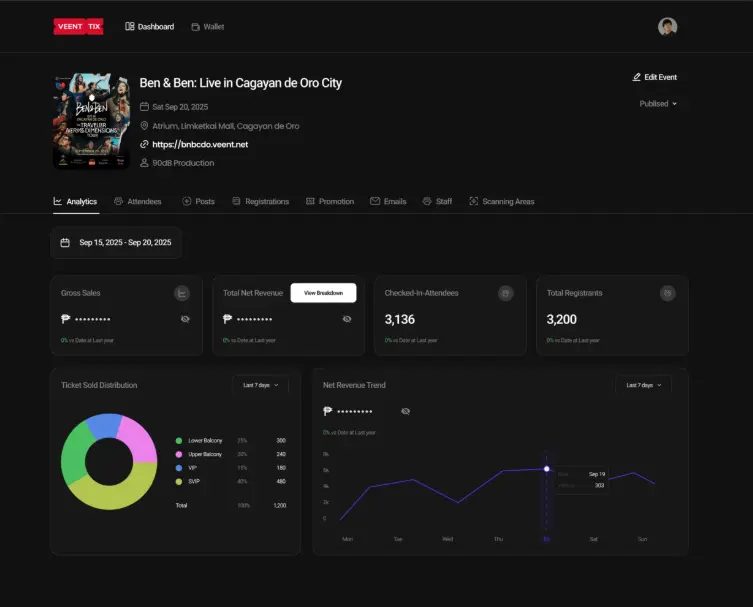Open the Promotion tab

[330, 201]
